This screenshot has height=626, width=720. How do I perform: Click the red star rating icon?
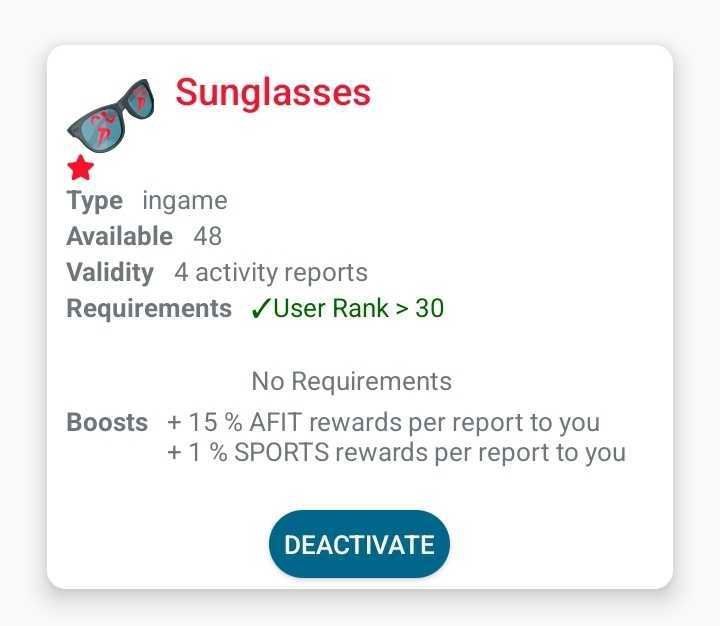pyautogui.click(x=81, y=168)
